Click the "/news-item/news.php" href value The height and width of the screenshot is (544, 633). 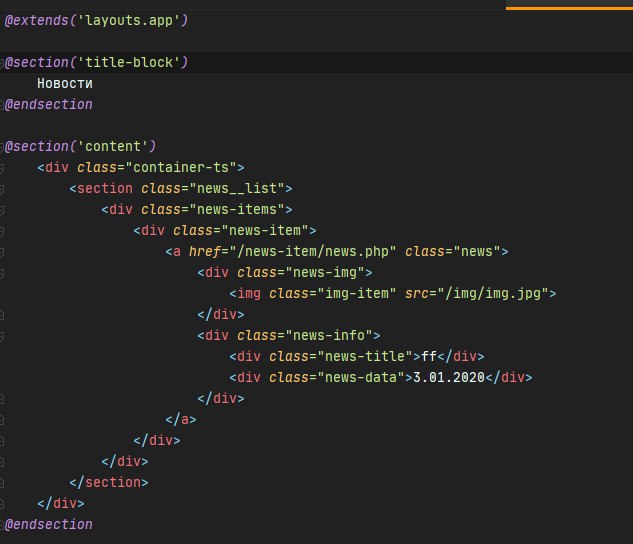(313, 251)
